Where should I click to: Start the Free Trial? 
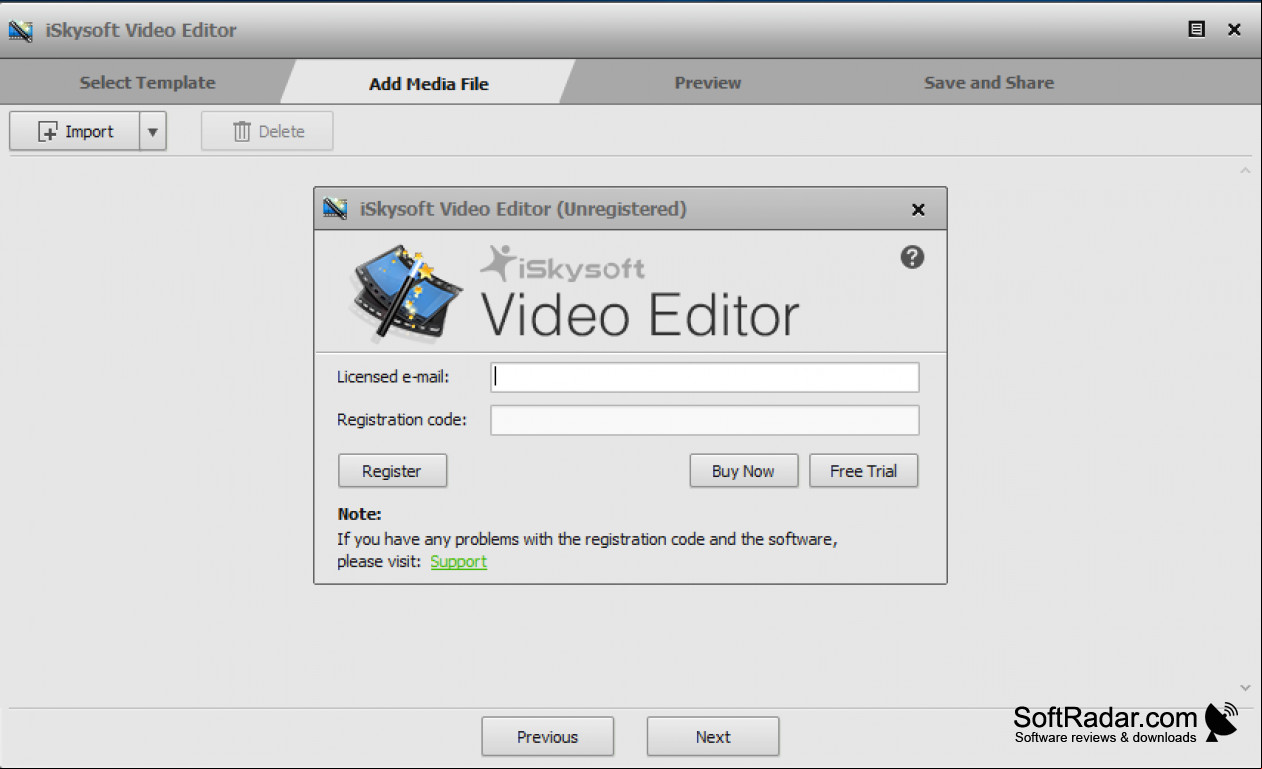tap(863, 471)
